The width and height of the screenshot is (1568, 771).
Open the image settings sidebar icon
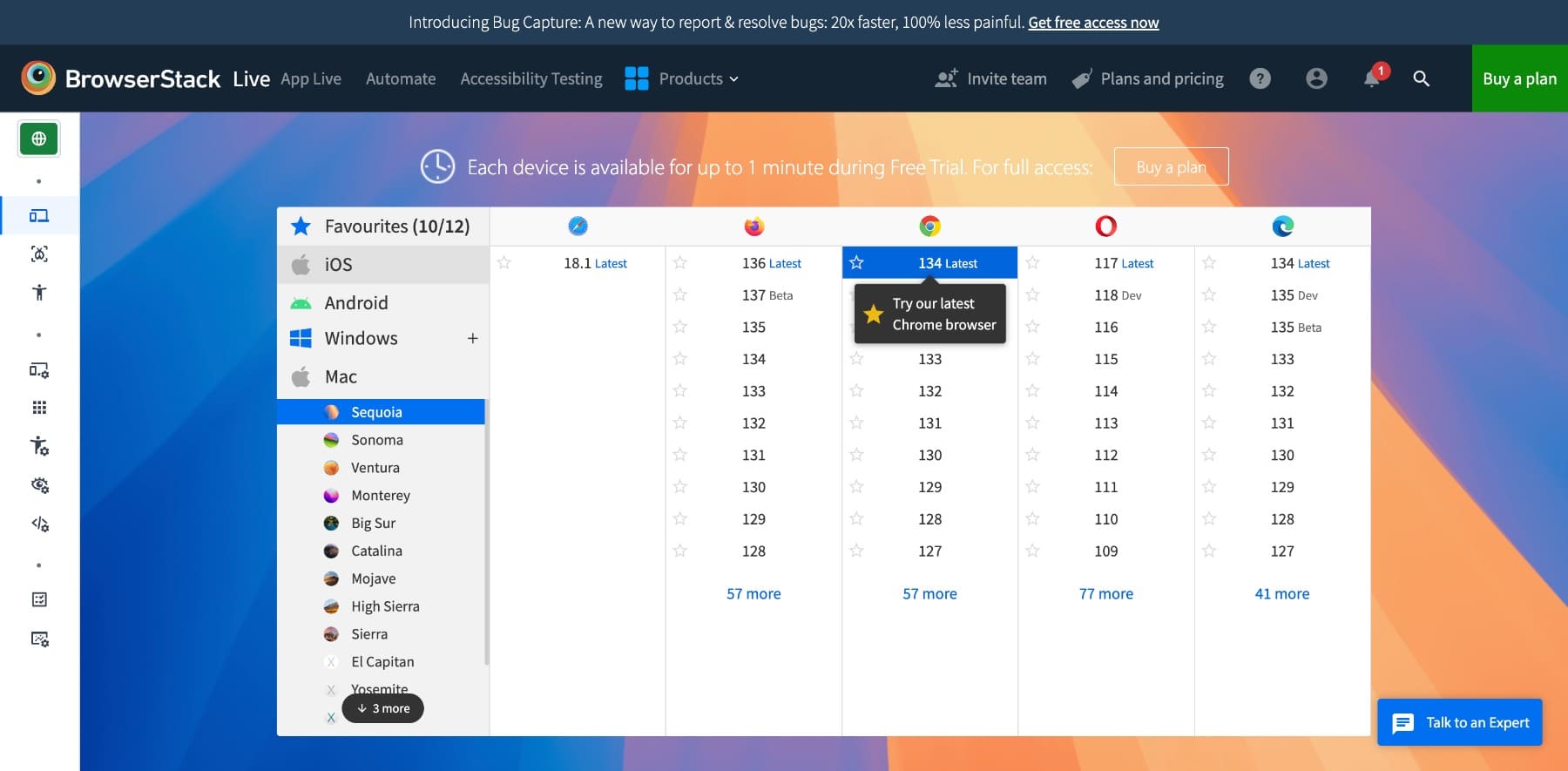tap(39, 639)
